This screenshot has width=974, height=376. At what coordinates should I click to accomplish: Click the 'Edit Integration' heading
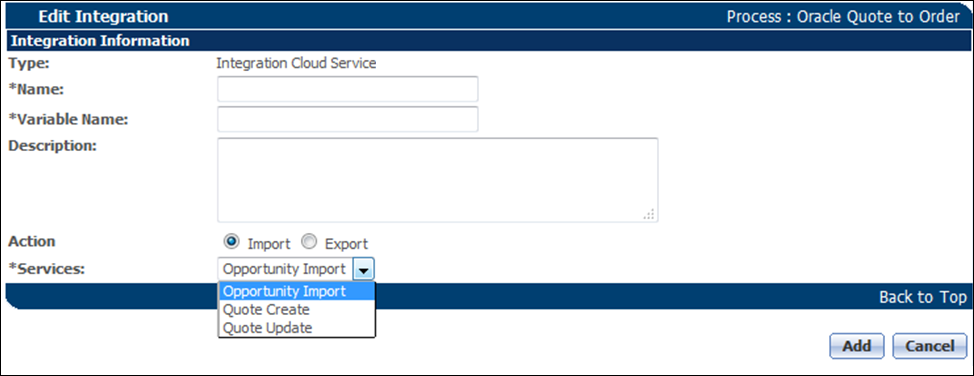103,17
